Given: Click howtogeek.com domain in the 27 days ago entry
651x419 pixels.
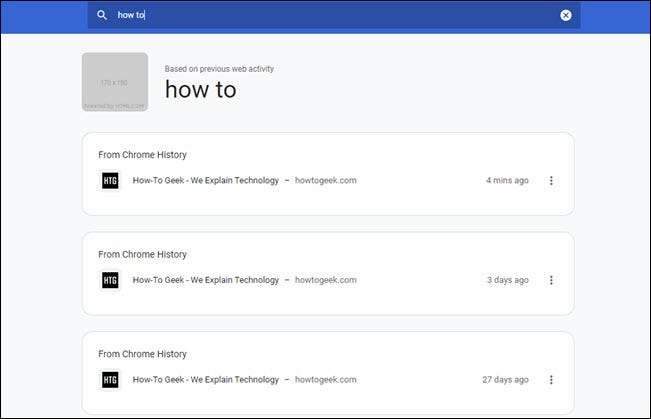Looking at the screenshot, I should [x=326, y=379].
